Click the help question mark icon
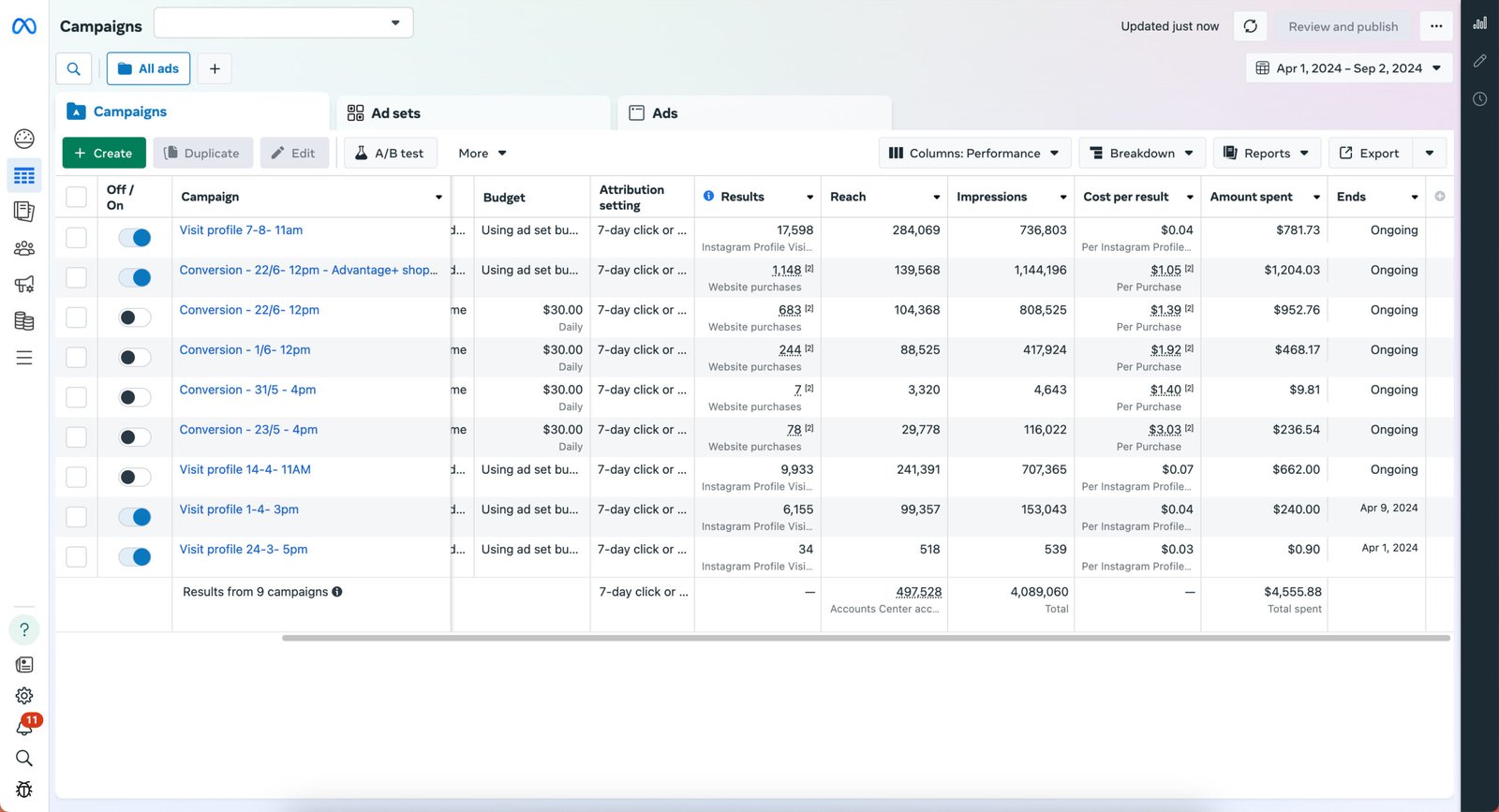This screenshot has width=1499, height=812. click(x=24, y=629)
